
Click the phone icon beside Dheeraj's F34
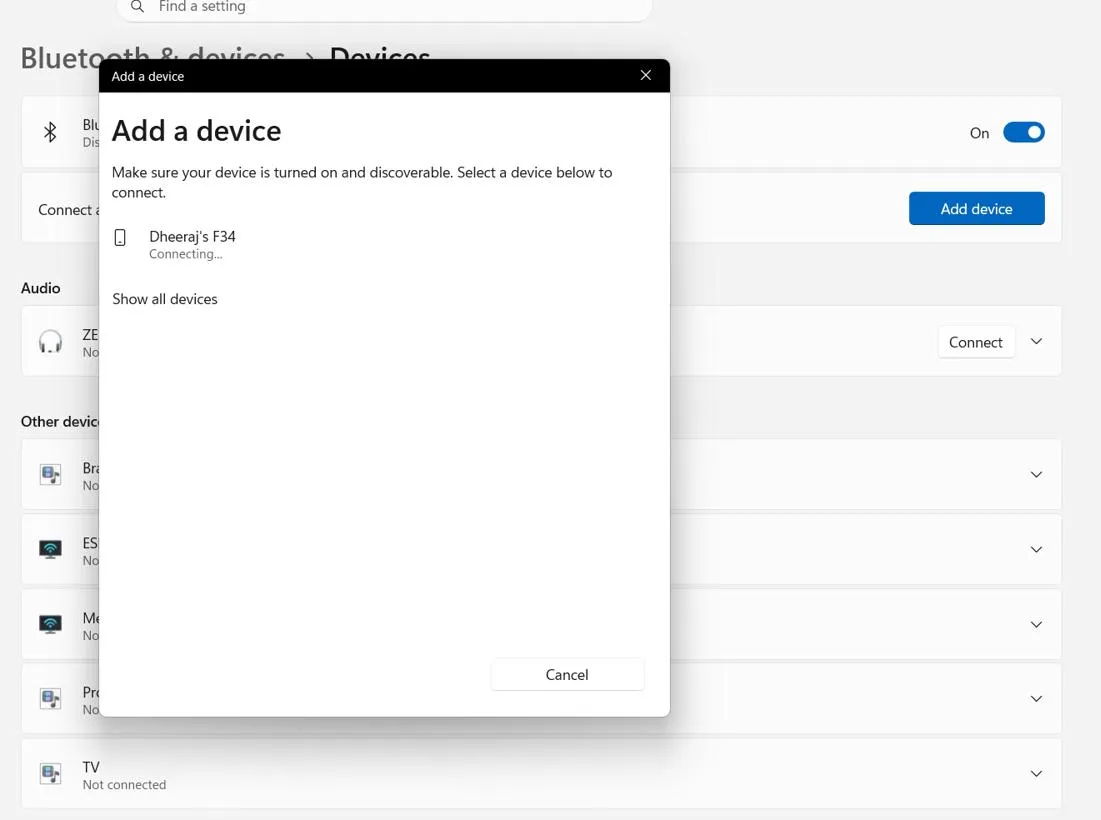click(x=120, y=237)
